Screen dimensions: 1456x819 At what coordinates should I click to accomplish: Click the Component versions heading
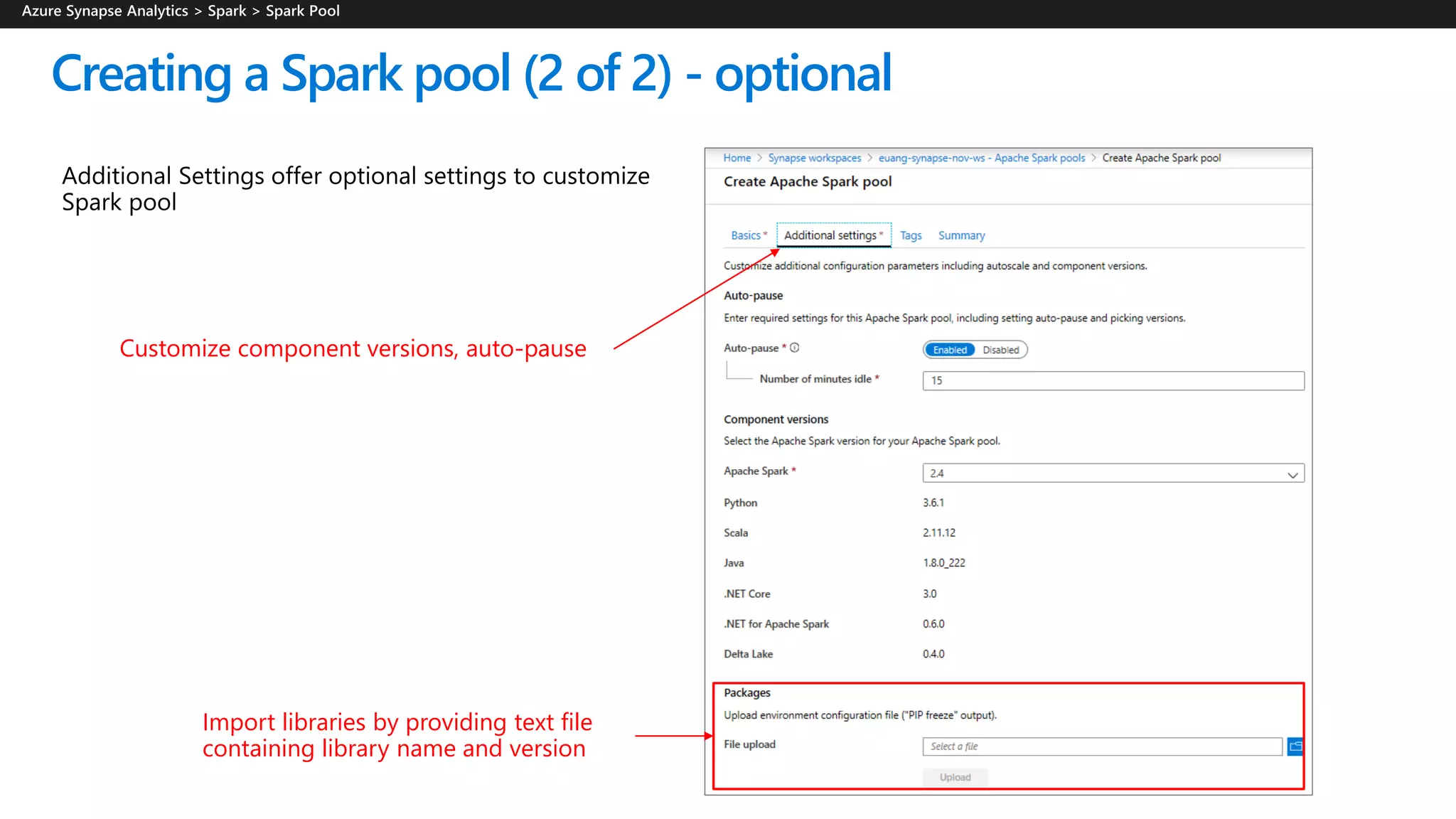coord(776,419)
